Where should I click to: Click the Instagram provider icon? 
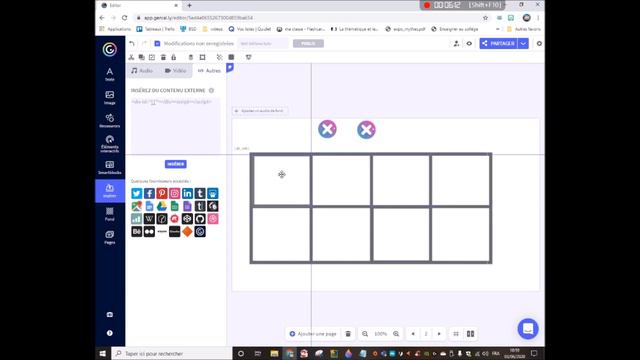175,193
